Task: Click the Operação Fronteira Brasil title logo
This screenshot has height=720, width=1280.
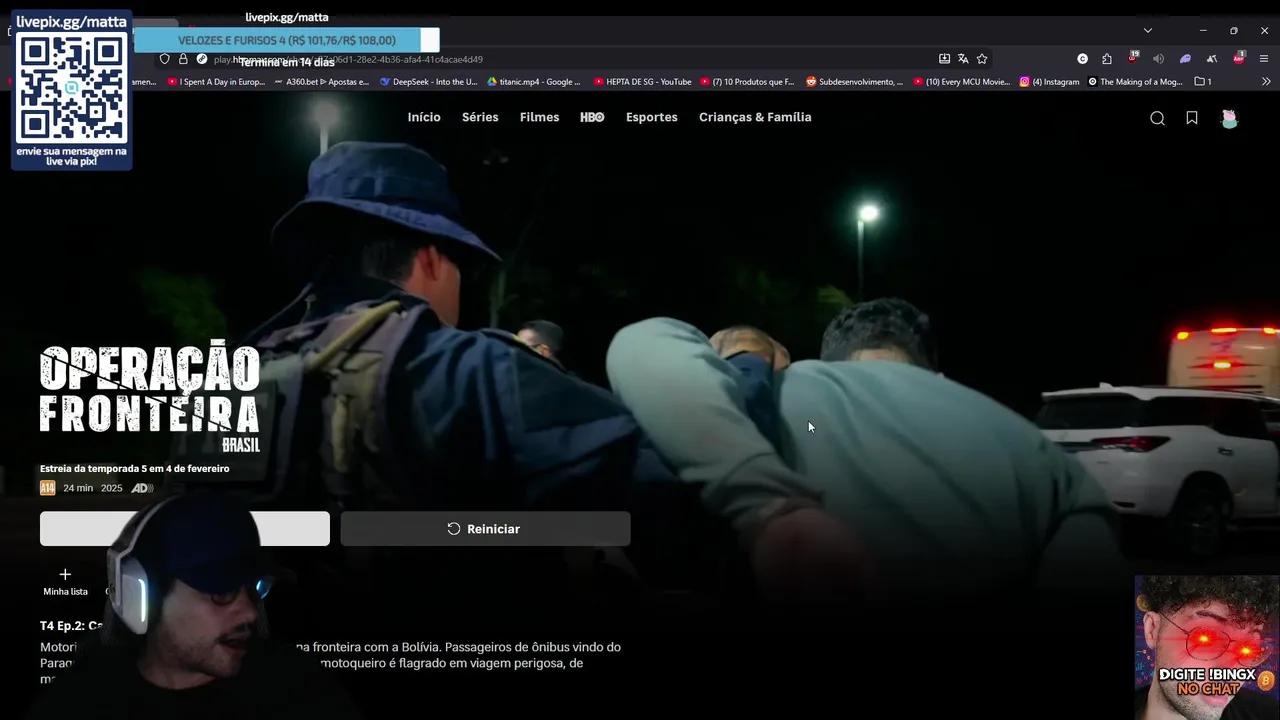Action: (150, 397)
